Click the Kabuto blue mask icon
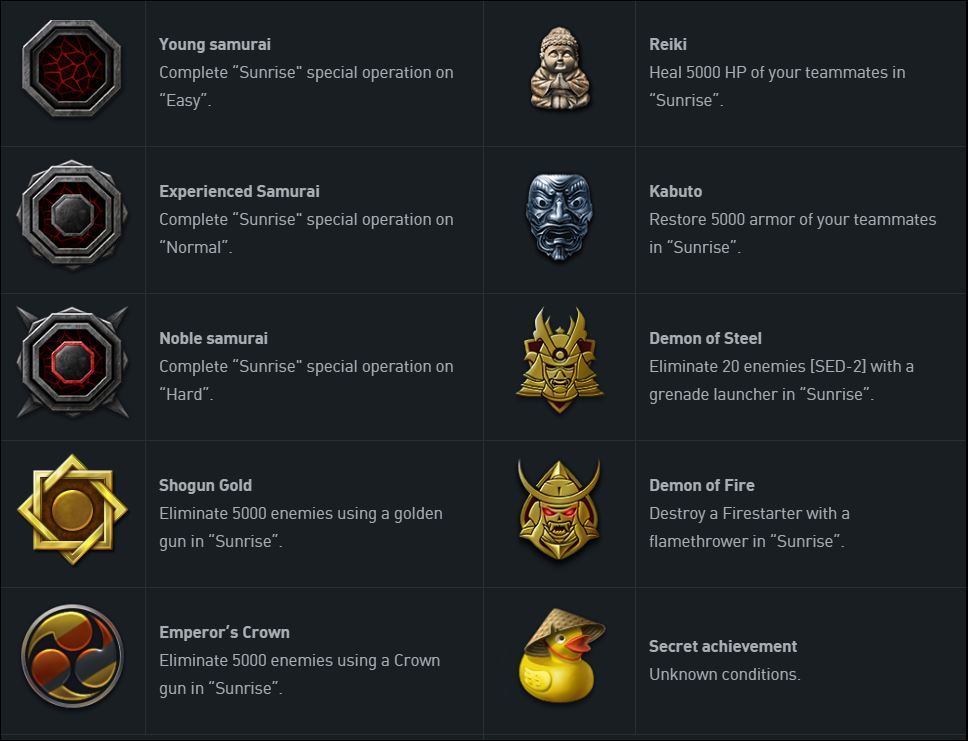Screen dimensions: 968x741 [560, 216]
